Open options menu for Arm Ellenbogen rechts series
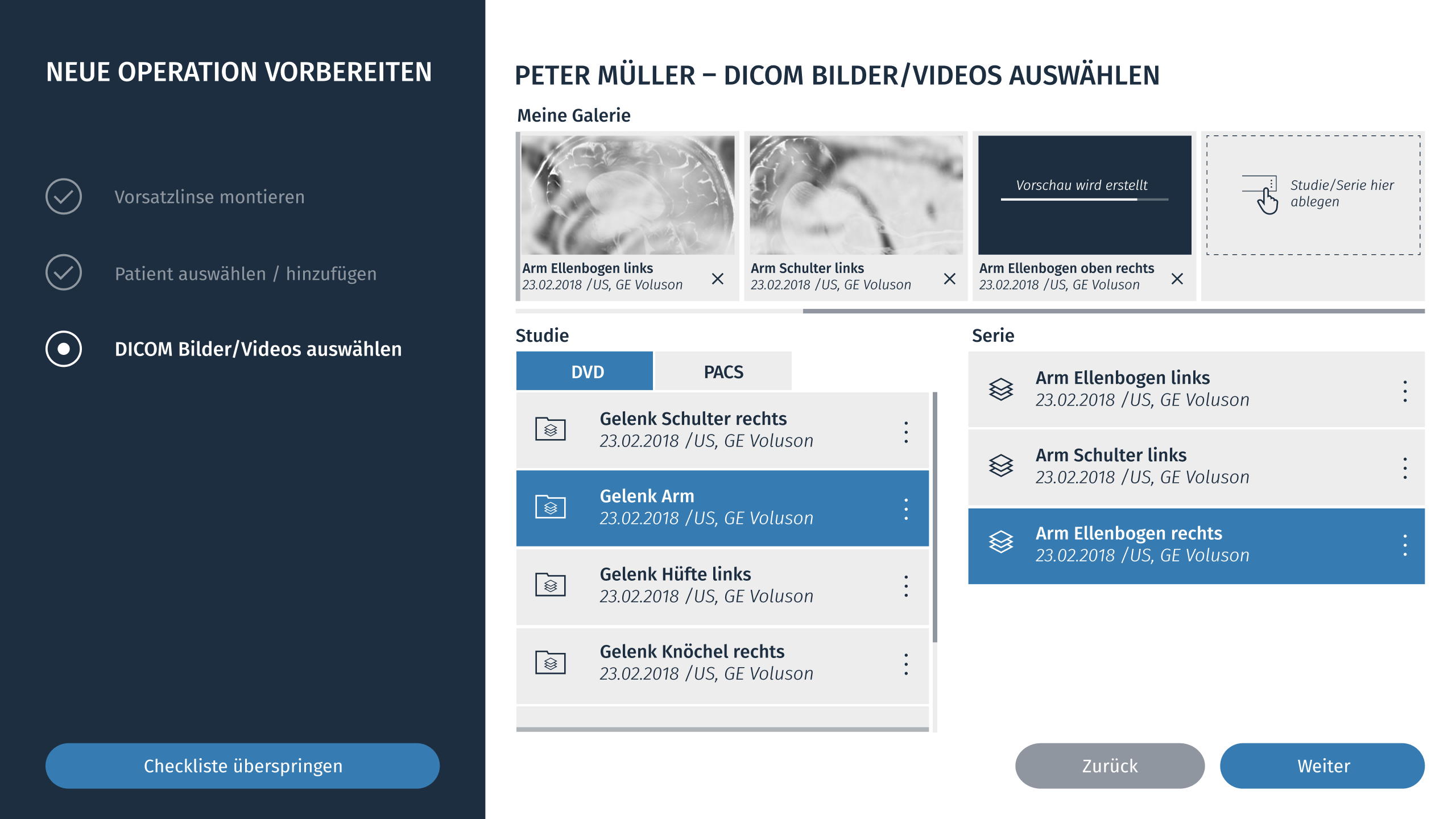 tap(1405, 545)
